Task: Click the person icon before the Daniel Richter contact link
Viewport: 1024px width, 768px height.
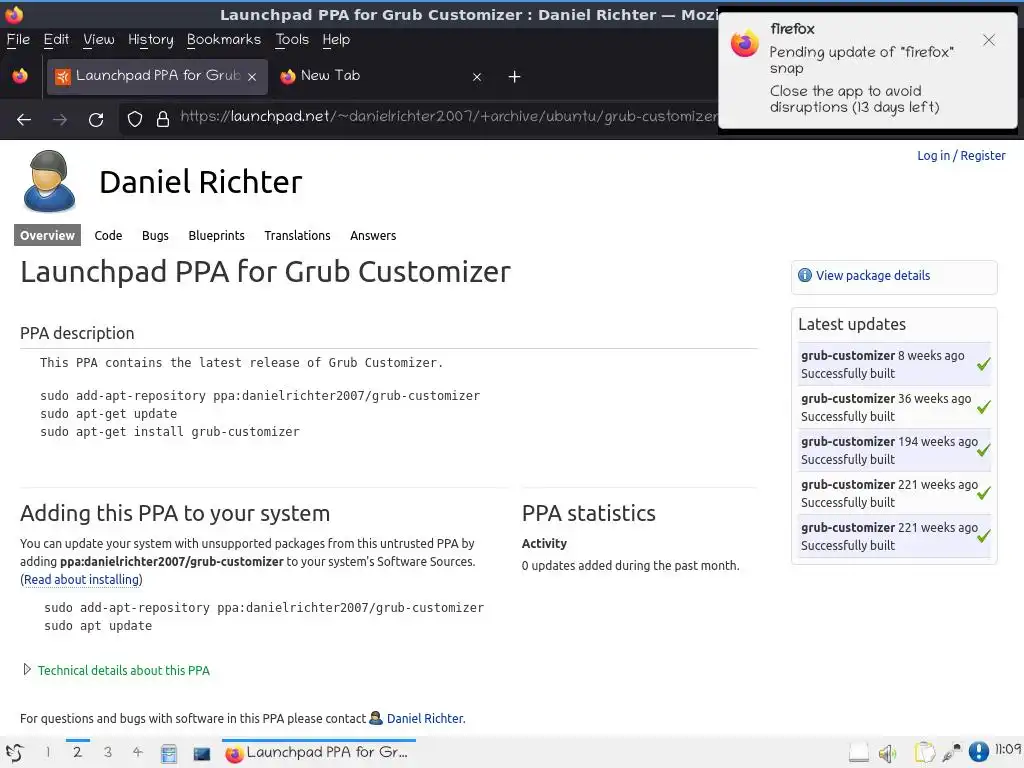Action: pos(376,718)
